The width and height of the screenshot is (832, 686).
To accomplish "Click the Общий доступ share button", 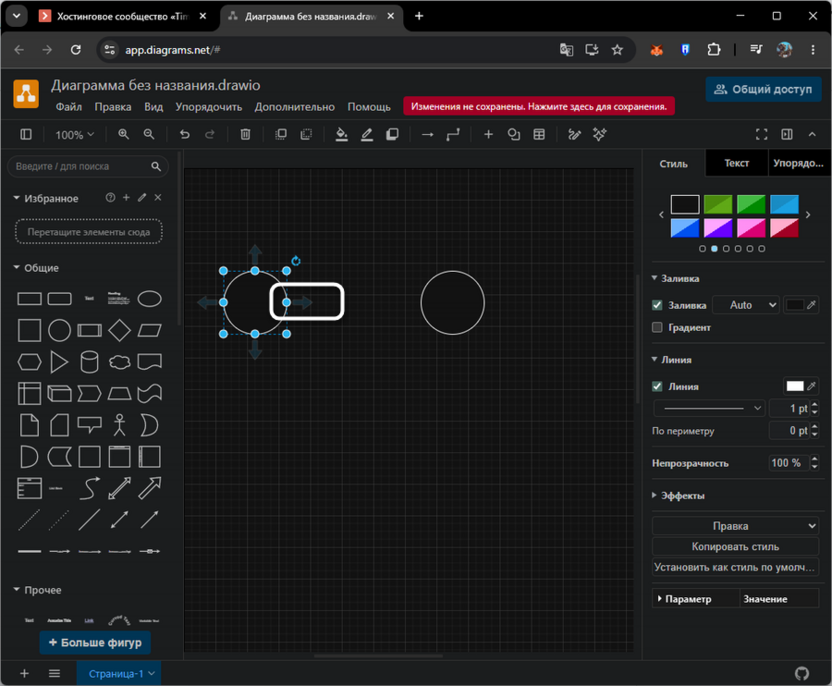I will (x=763, y=89).
